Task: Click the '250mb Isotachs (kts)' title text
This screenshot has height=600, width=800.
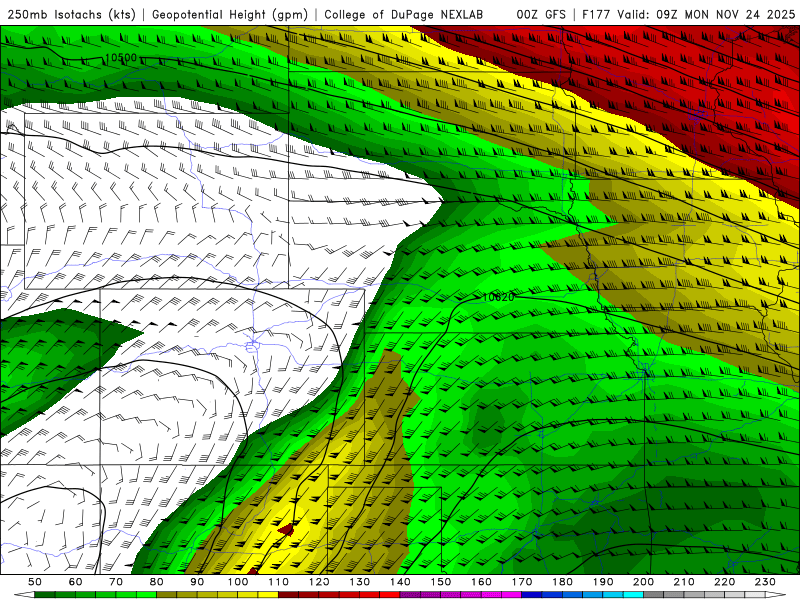Action: pos(71,14)
